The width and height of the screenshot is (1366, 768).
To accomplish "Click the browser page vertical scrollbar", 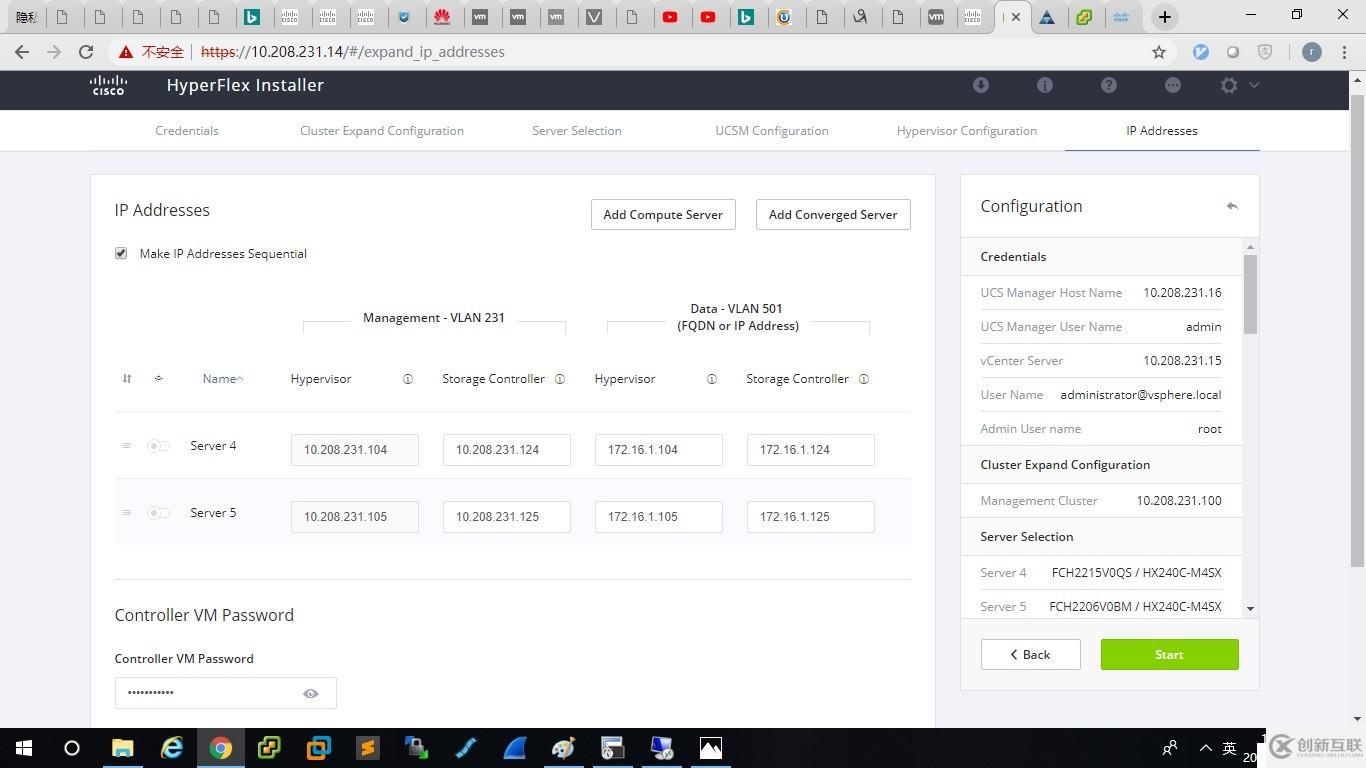I will click(1357, 330).
